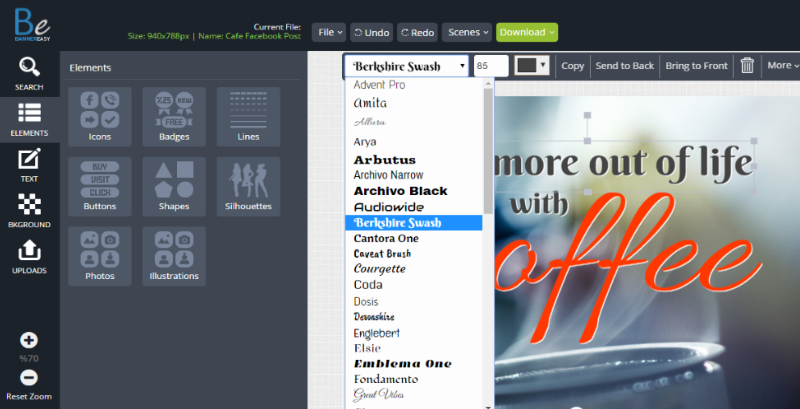Open the More options dropdown
Screen dimensions: 800x409
tap(782, 65)
